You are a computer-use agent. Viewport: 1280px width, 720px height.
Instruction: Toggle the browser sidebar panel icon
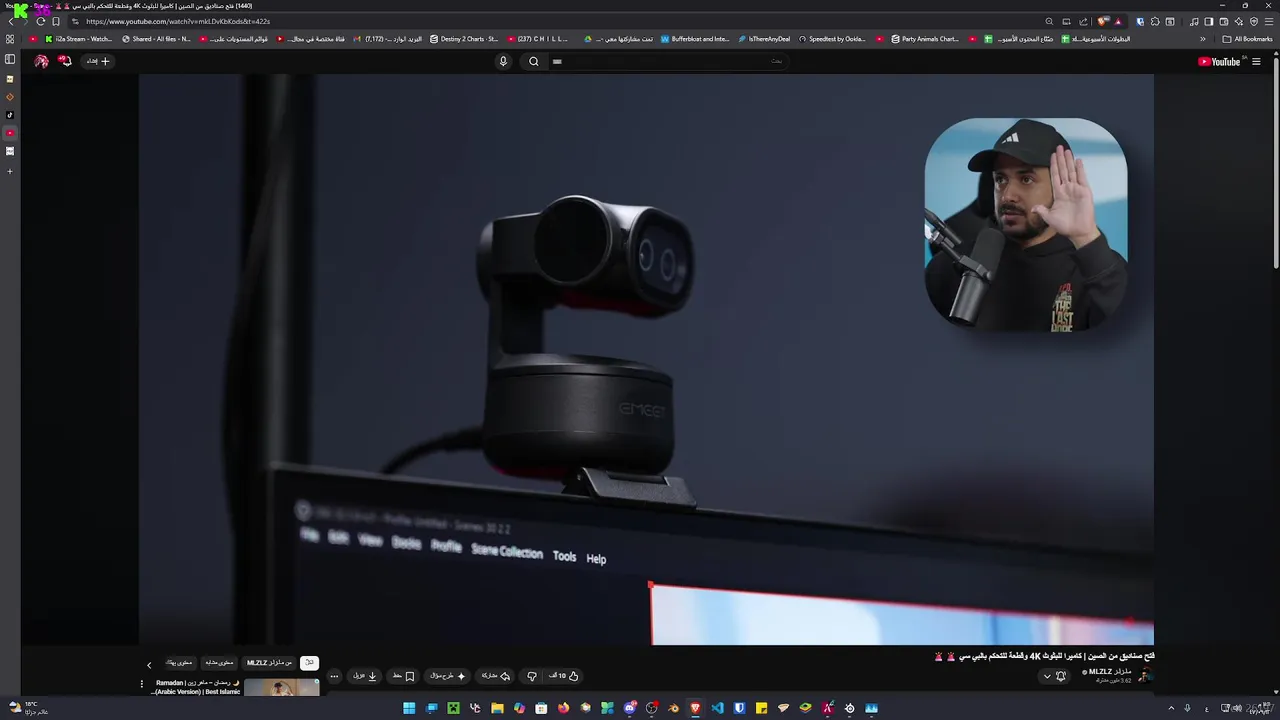point(1209,21)
